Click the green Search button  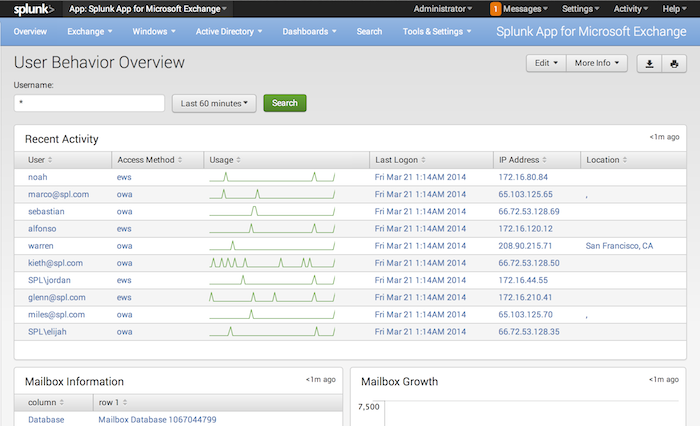[x=285, y=103]
